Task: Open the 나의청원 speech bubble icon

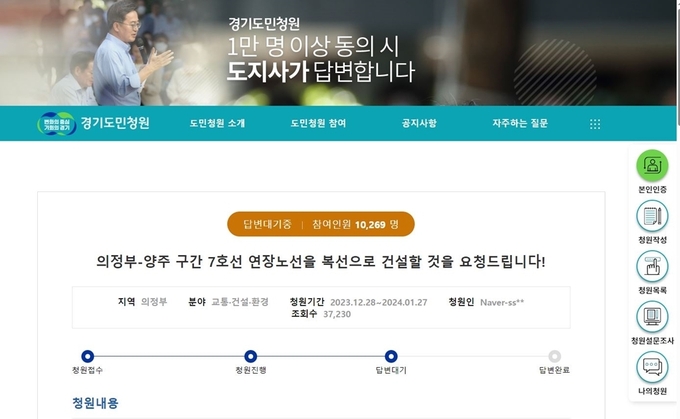Action: (652, 367)
